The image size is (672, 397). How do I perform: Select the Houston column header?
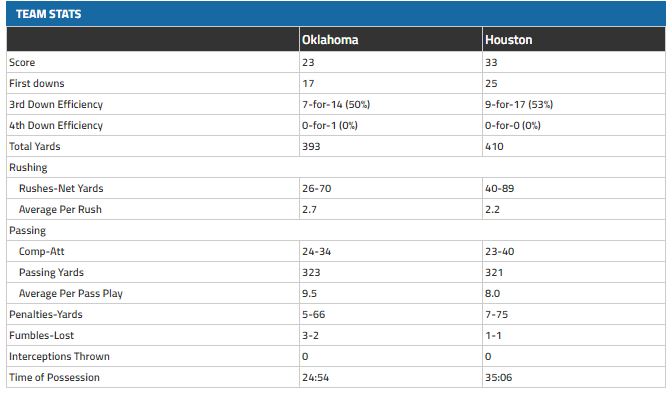tap(508, 40)
